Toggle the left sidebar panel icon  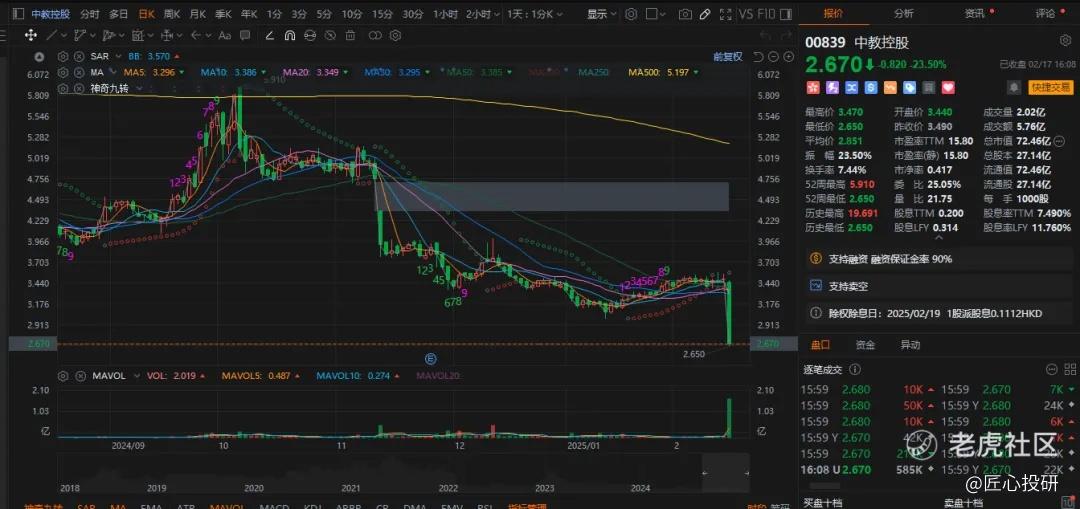click(19, 14)
